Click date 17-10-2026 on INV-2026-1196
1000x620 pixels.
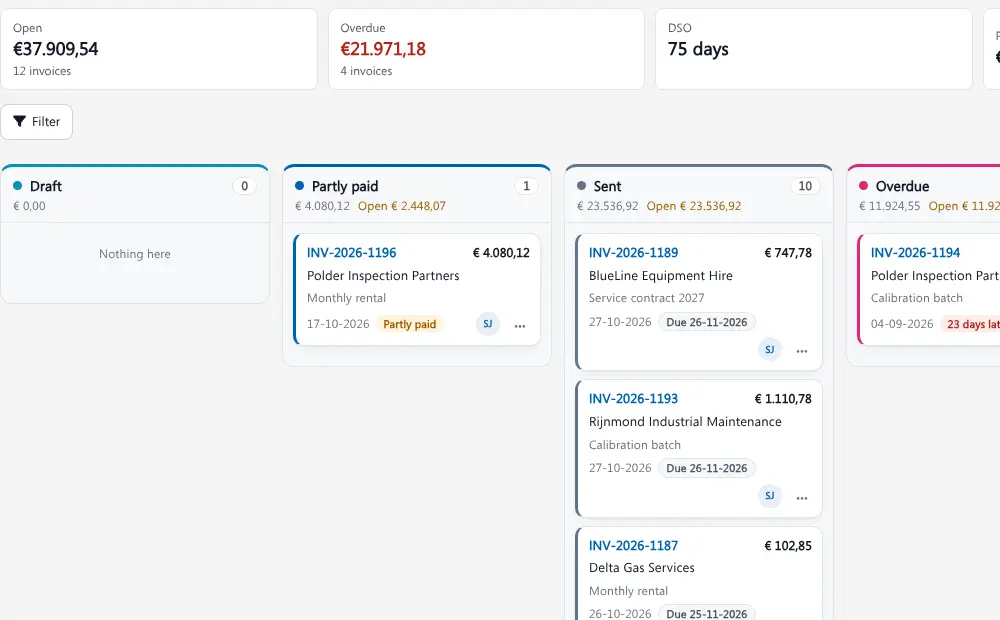tap(338, 324)
